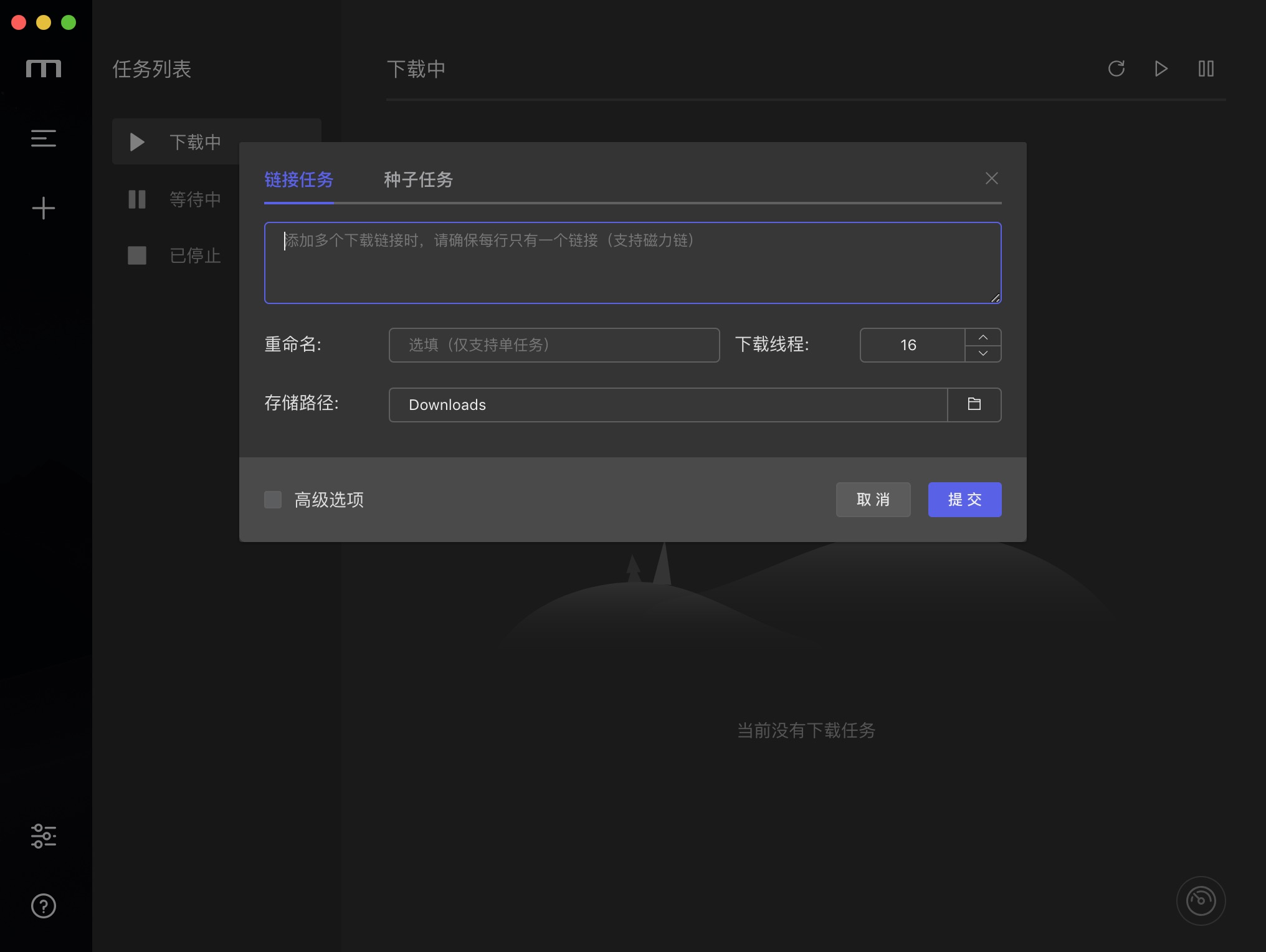
Task: Open the help question mark icon
Action: 44,906
